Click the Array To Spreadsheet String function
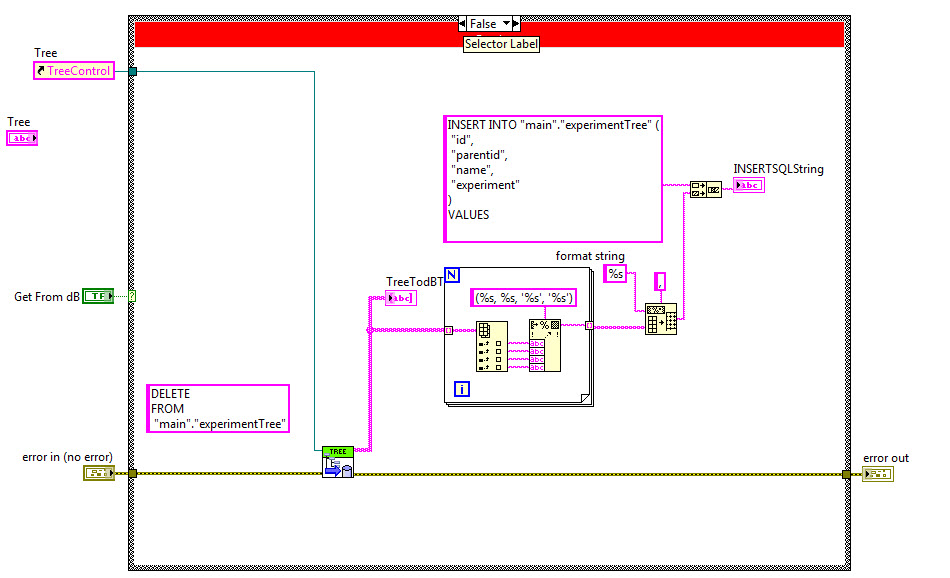 pos(660,318)
